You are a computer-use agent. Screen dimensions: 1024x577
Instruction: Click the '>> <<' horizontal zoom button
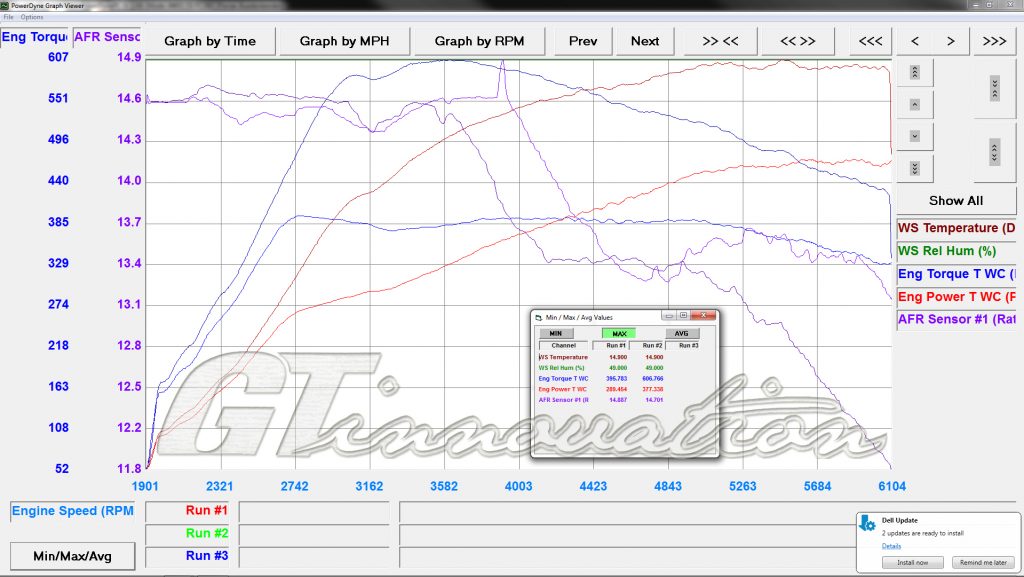[720, 41]
